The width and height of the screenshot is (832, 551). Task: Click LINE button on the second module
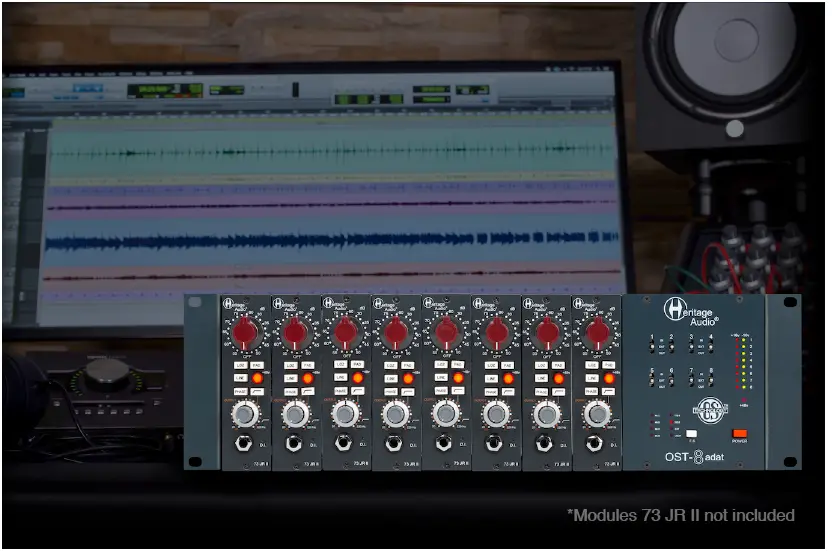coord(290,378)
